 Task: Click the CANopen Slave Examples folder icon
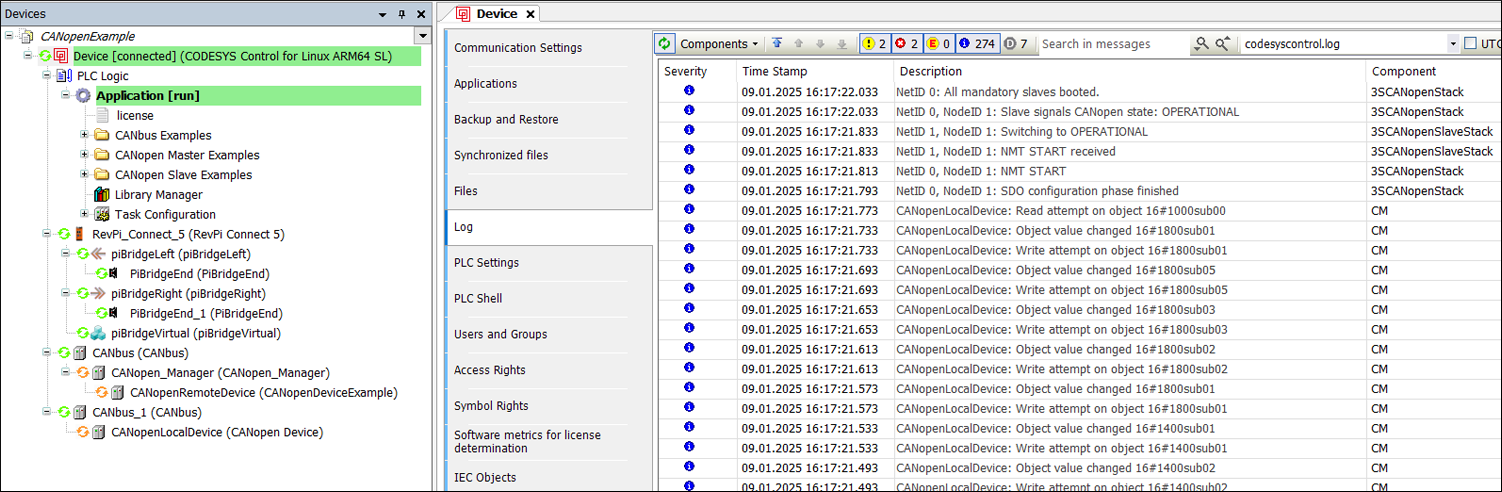102,175
